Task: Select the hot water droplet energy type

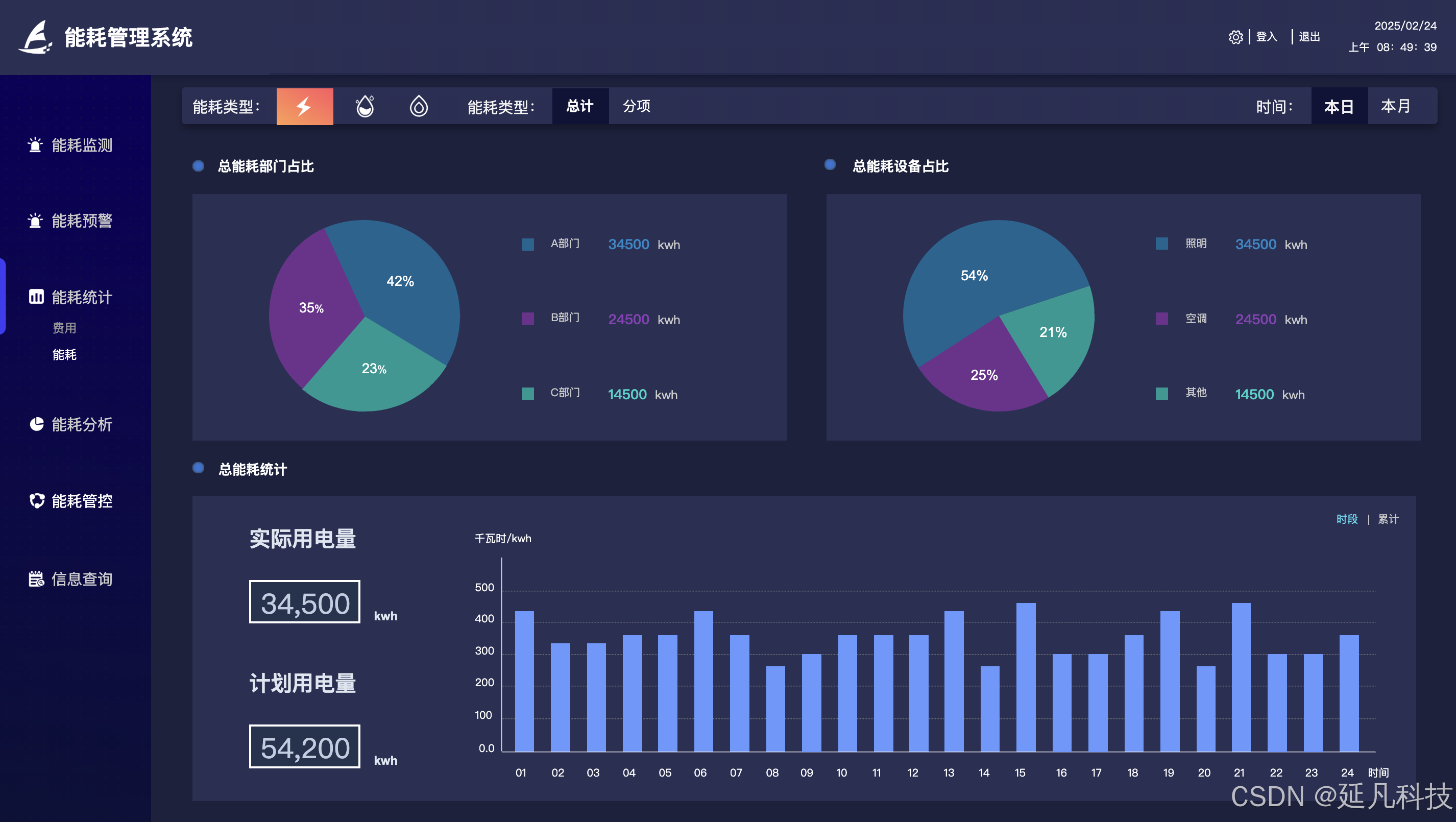Action: pyautogui.click(x=365, y=106)
